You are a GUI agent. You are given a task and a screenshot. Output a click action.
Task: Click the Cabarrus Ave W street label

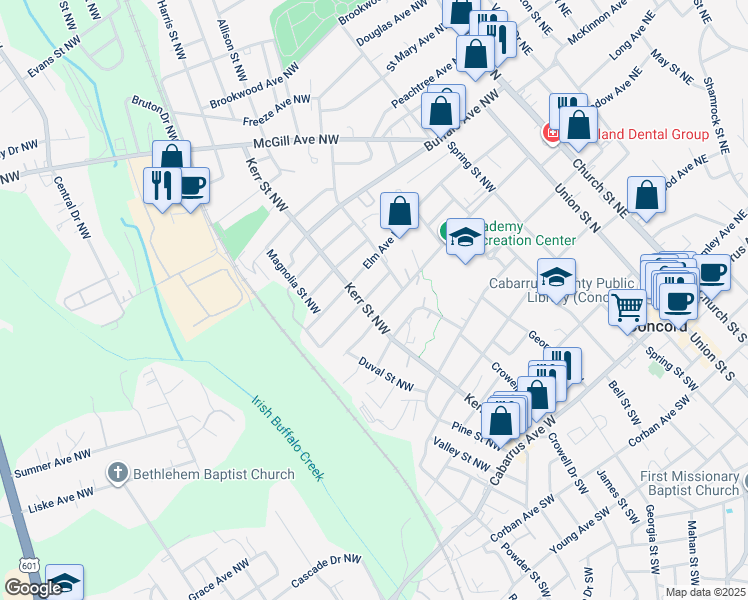click(523, 451)
